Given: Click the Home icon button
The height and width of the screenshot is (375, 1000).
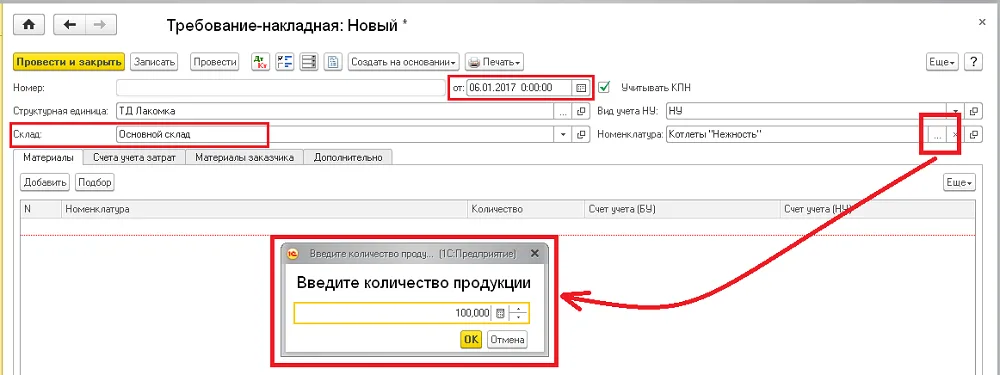Looking at the screenshot, I should (x=29, y=24).
